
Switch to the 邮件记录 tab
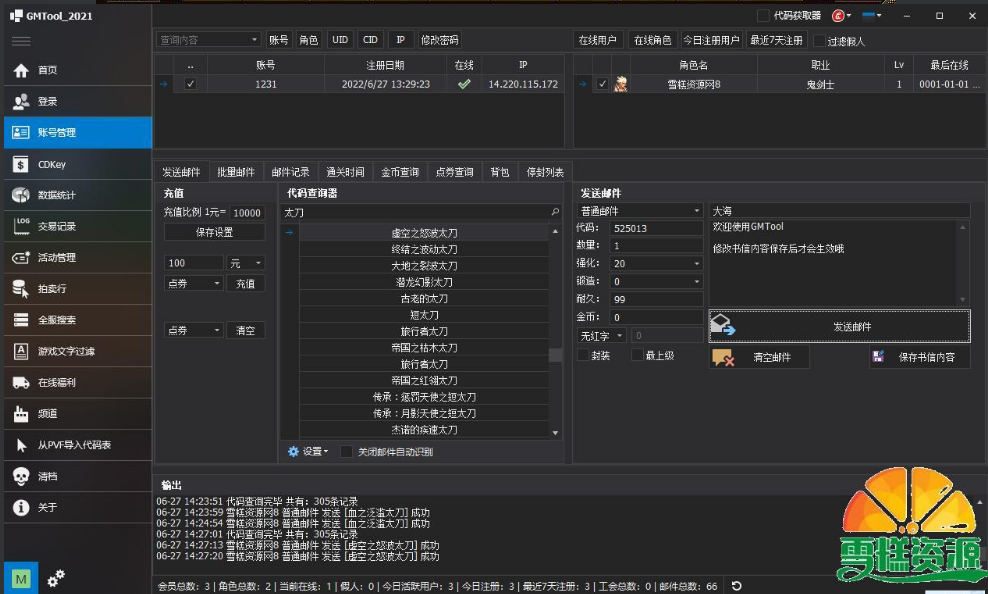[x=291, y=172]
